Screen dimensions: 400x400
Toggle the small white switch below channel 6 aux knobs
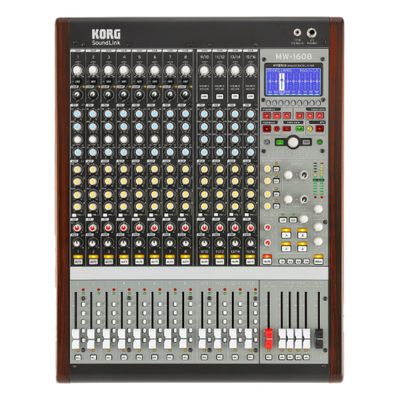click(152, 215)
